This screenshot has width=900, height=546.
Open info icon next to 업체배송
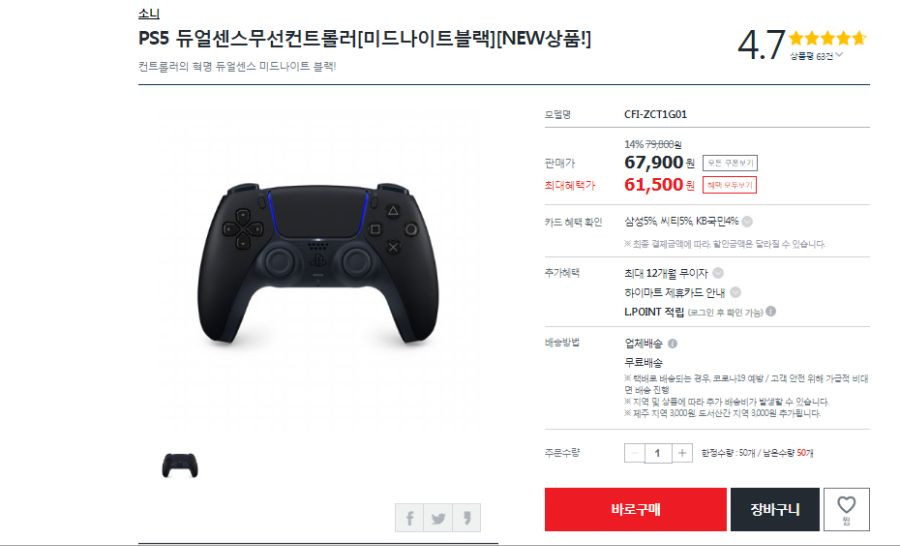point(672,343)
